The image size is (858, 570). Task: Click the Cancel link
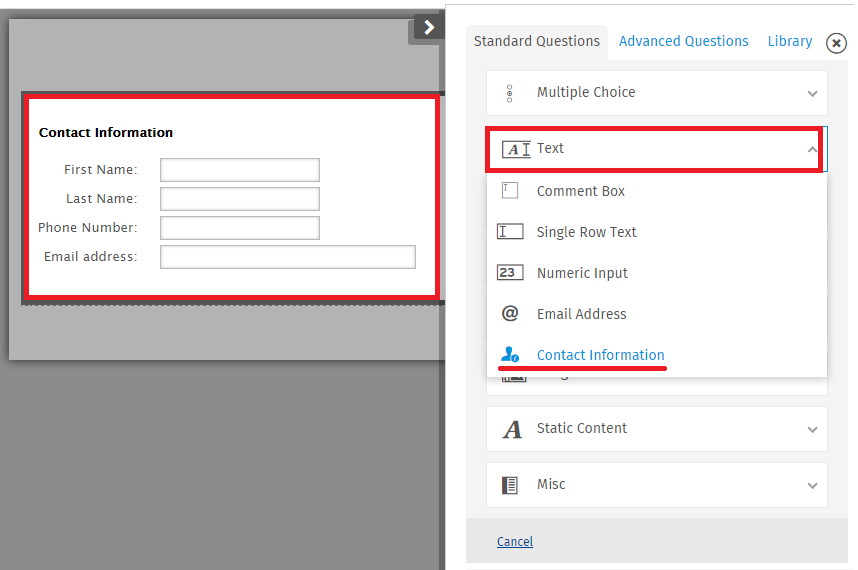point(514,542)
